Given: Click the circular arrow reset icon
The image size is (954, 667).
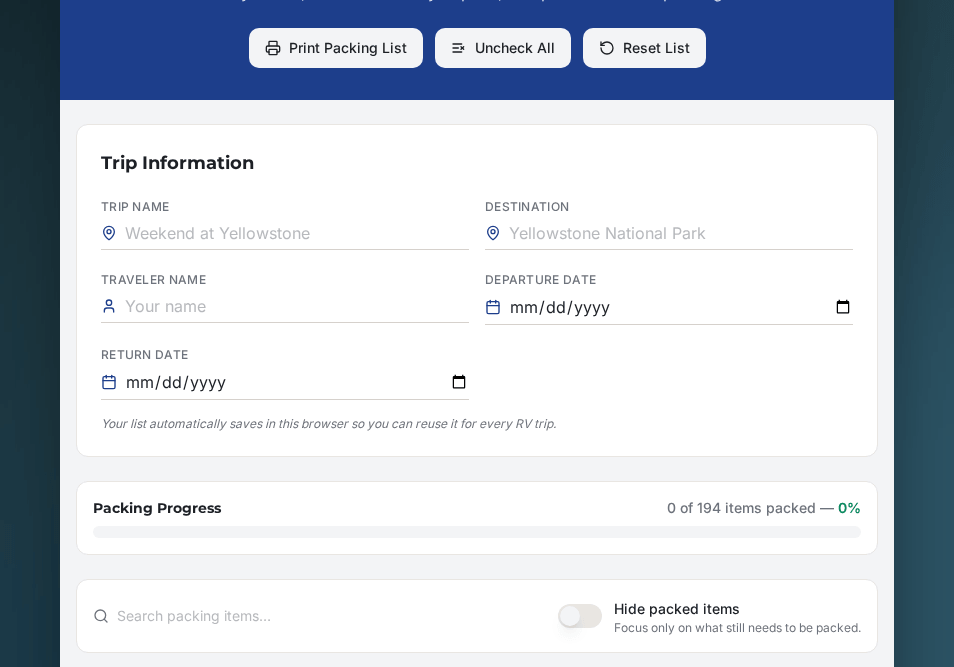Looking at the screenshot, I should (607, 48).
